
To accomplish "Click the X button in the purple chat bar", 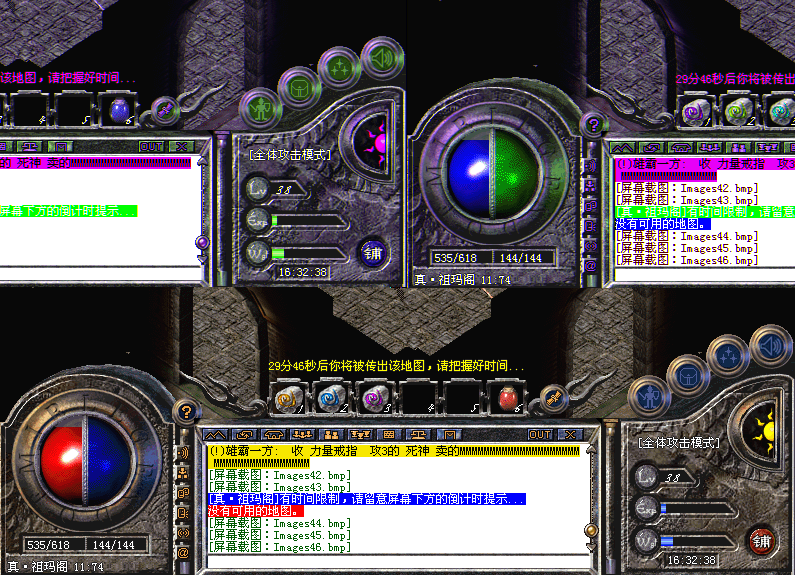I will coord(182,147).
